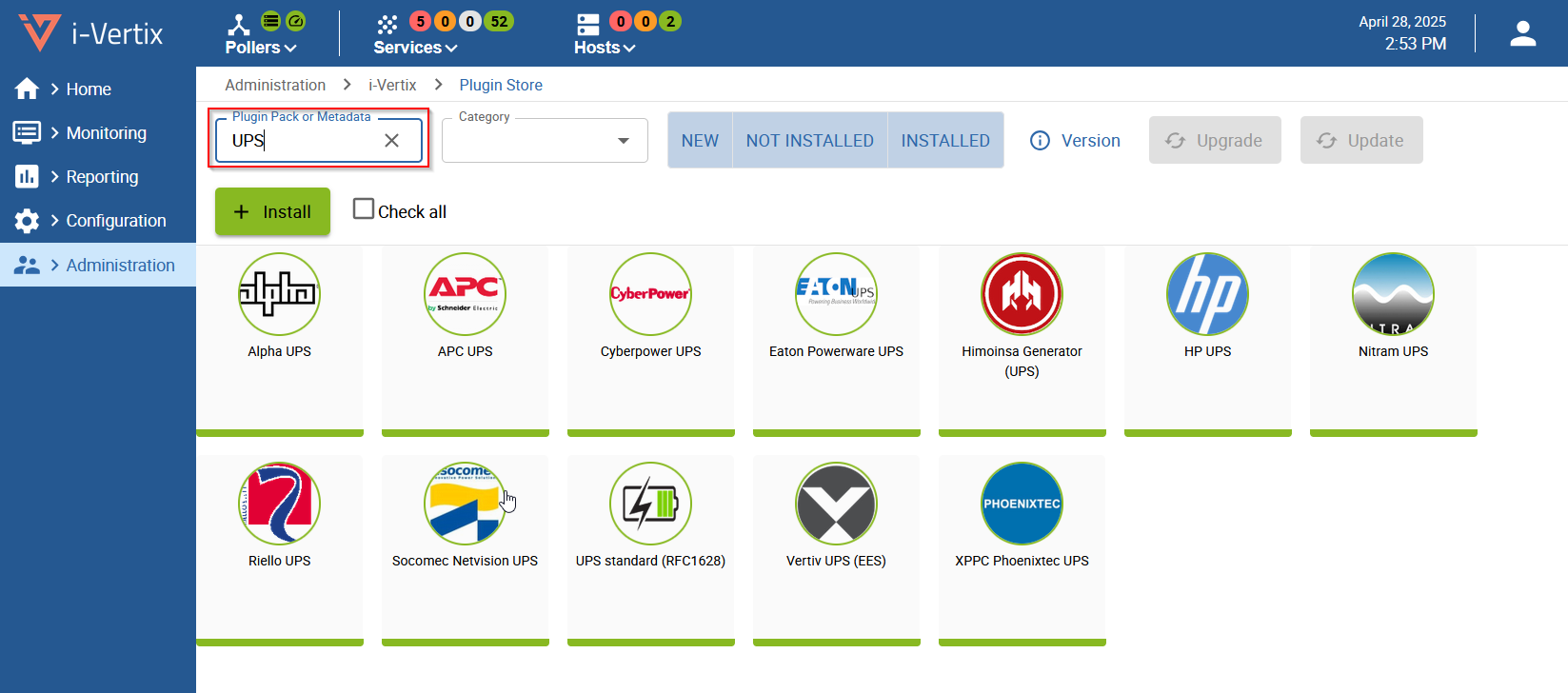Click the Version link text
Image resolution: width=1568 pixels, height=693 pixels.
pos(1091,141)
